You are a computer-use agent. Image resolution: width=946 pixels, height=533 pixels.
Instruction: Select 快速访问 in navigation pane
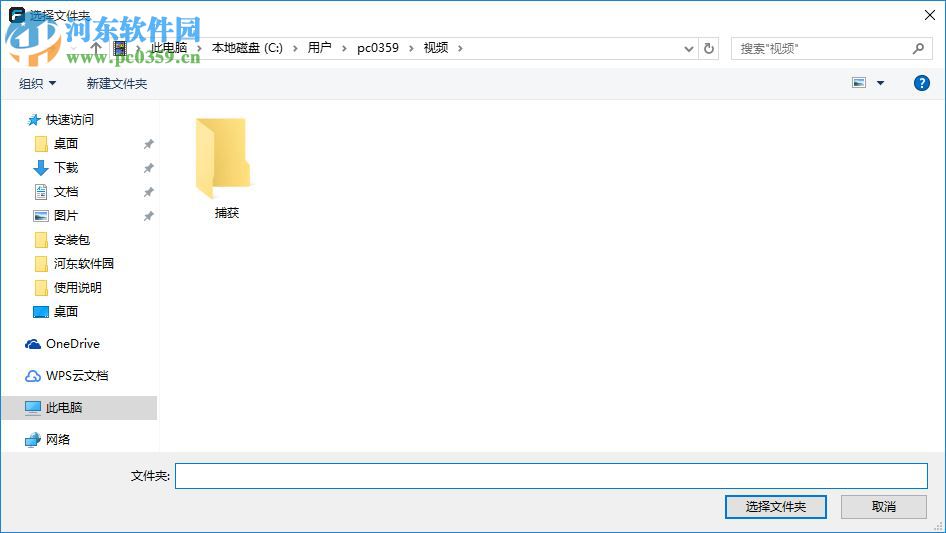coord(70,120)
